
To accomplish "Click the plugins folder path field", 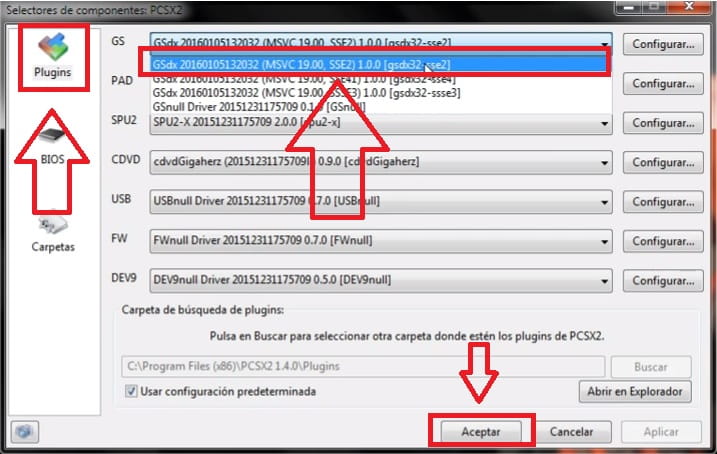I will pos(363,366).
